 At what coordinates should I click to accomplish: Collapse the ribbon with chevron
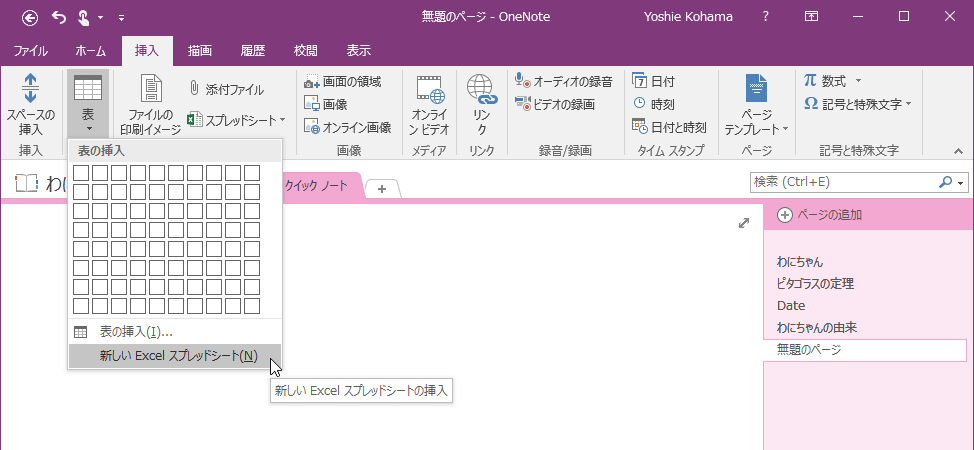[x=958, y=151]
